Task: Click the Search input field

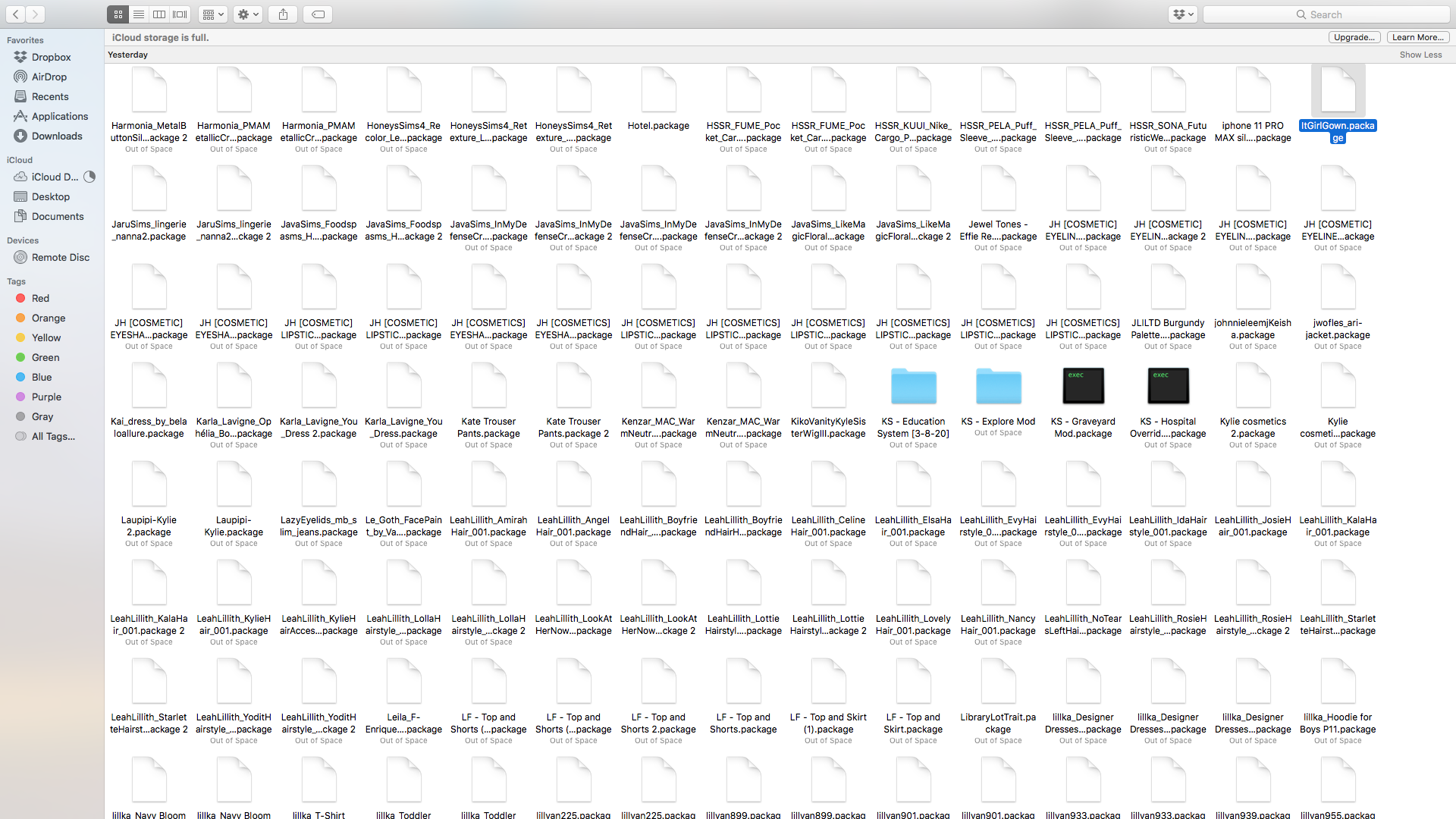Action: click(x=1327, y=14)
